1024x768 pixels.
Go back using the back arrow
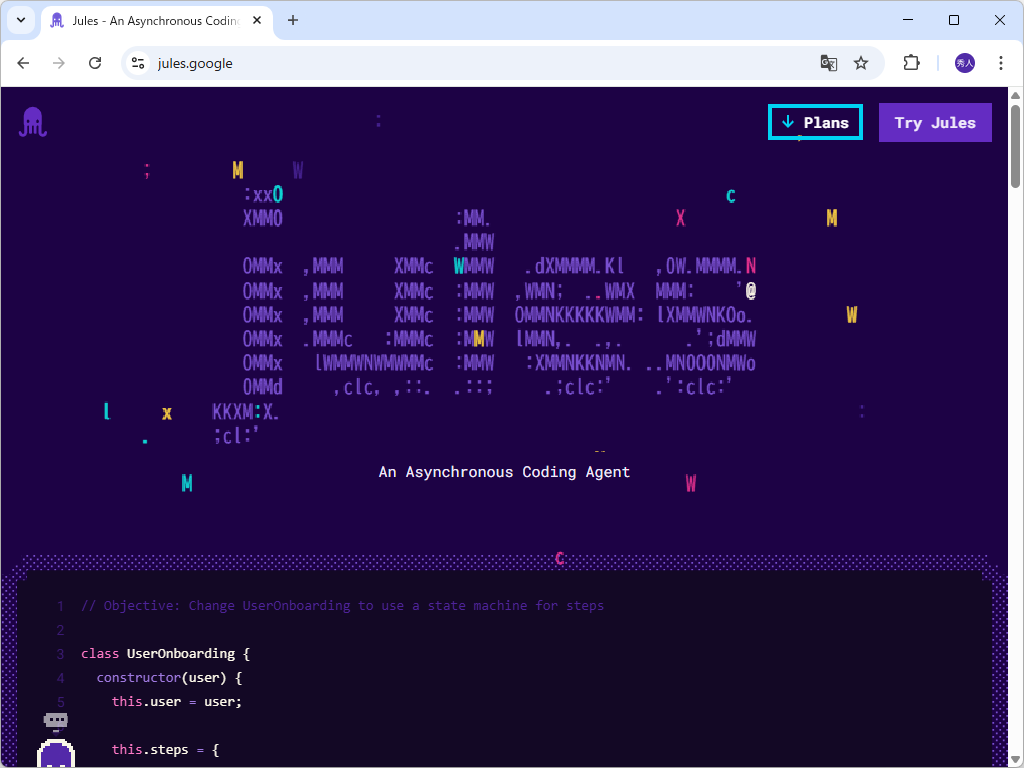[23, 62]
